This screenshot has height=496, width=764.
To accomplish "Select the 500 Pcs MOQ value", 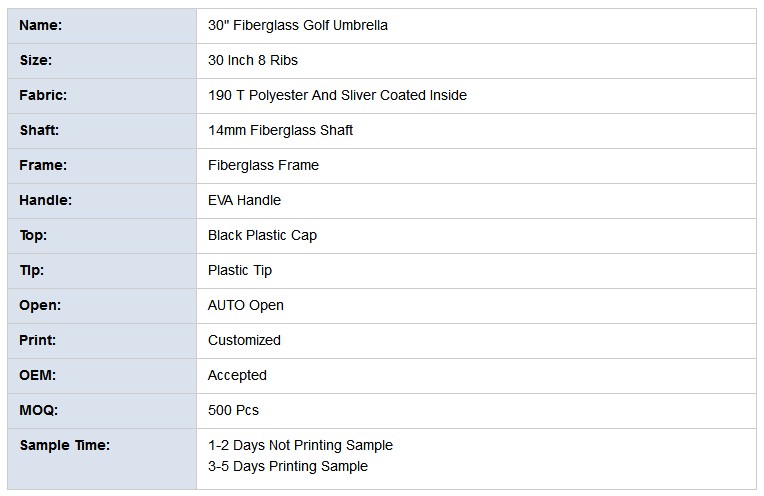I will 233,411.
